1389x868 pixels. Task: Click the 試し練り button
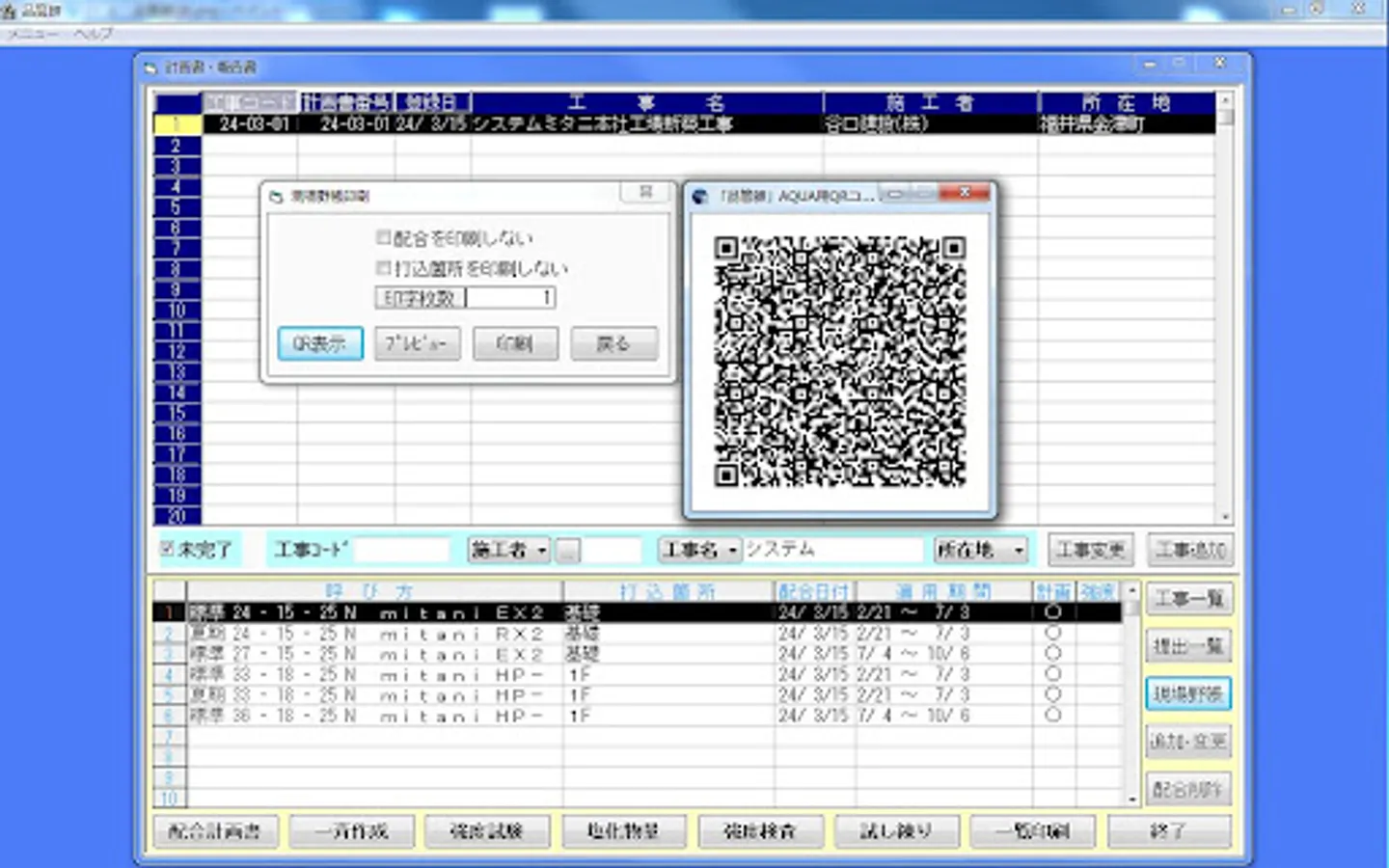(x=896, y=830)
